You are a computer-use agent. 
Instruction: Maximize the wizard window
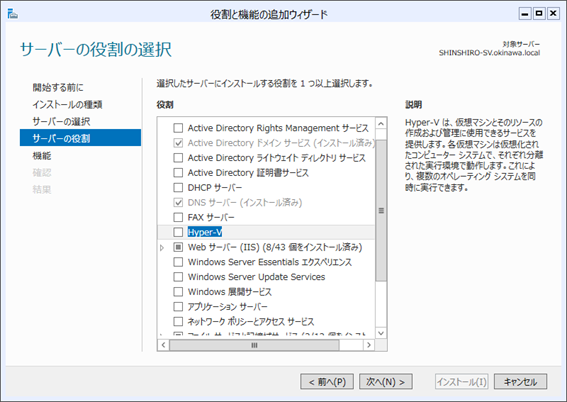click(x=539, y=14)
